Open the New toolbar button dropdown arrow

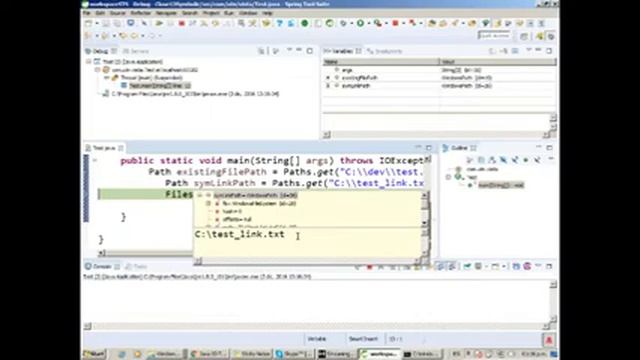[97, 24]
